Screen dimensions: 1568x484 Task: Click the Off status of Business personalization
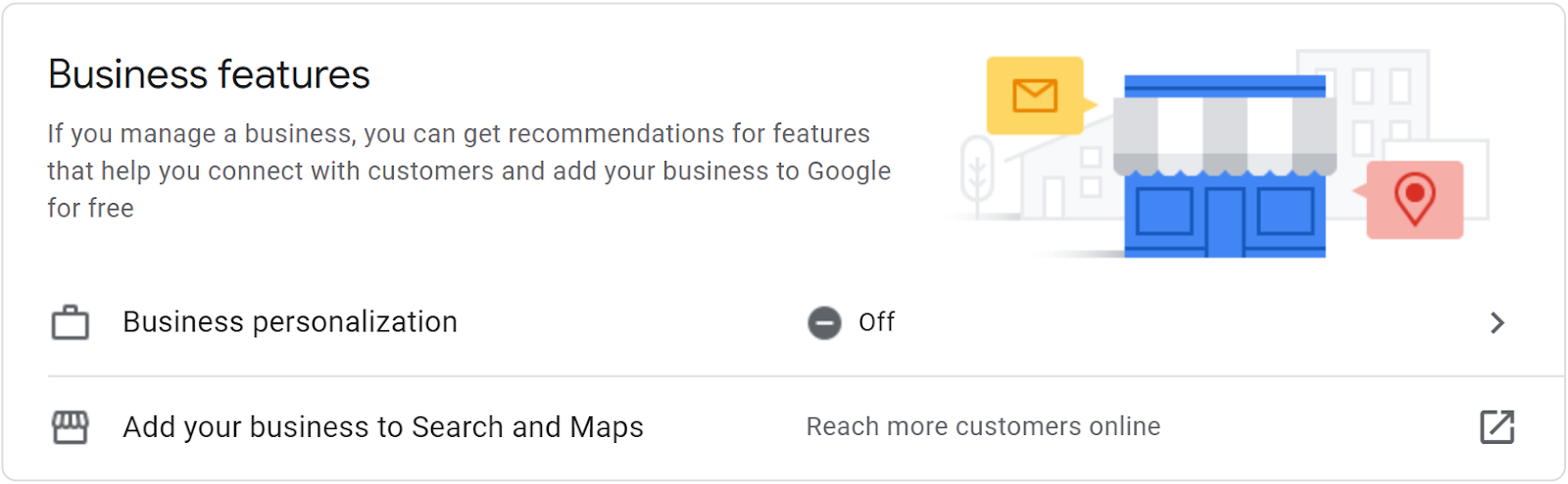click(x=876, y=322)
